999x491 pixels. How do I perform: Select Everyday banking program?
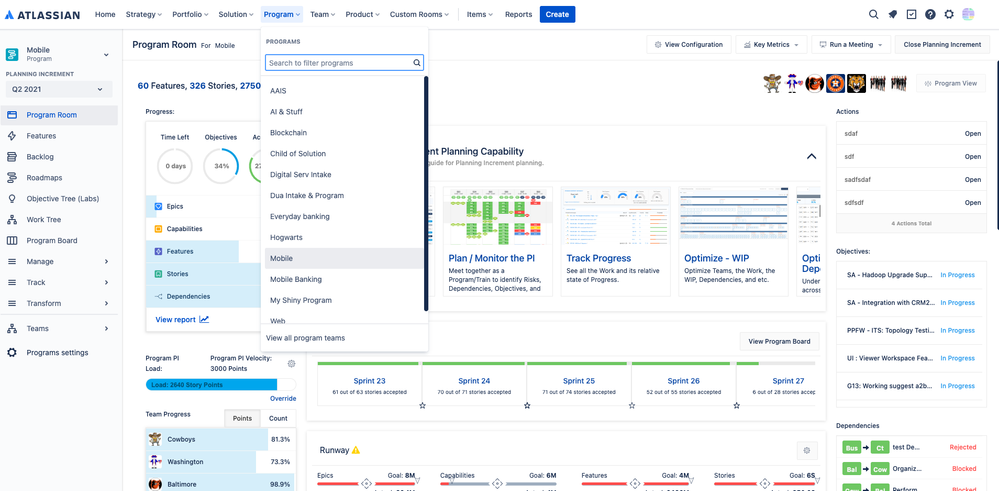pos(343,217)
